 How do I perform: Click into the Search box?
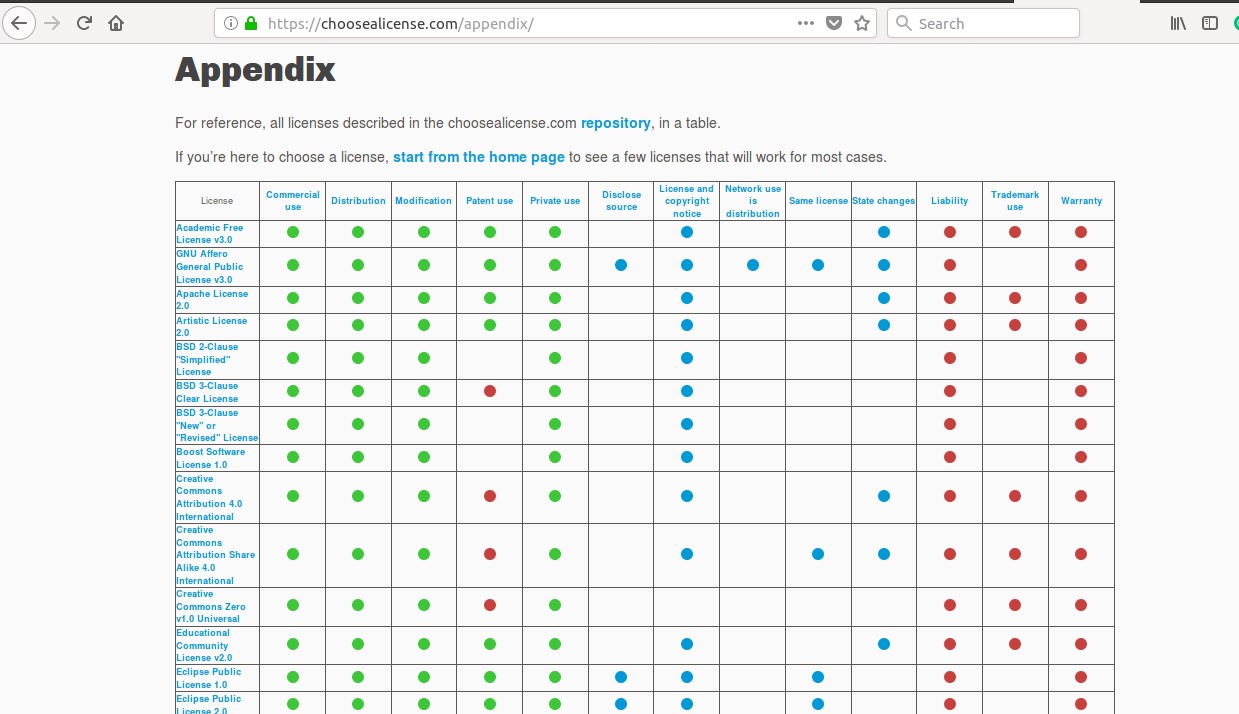[983, 23]
